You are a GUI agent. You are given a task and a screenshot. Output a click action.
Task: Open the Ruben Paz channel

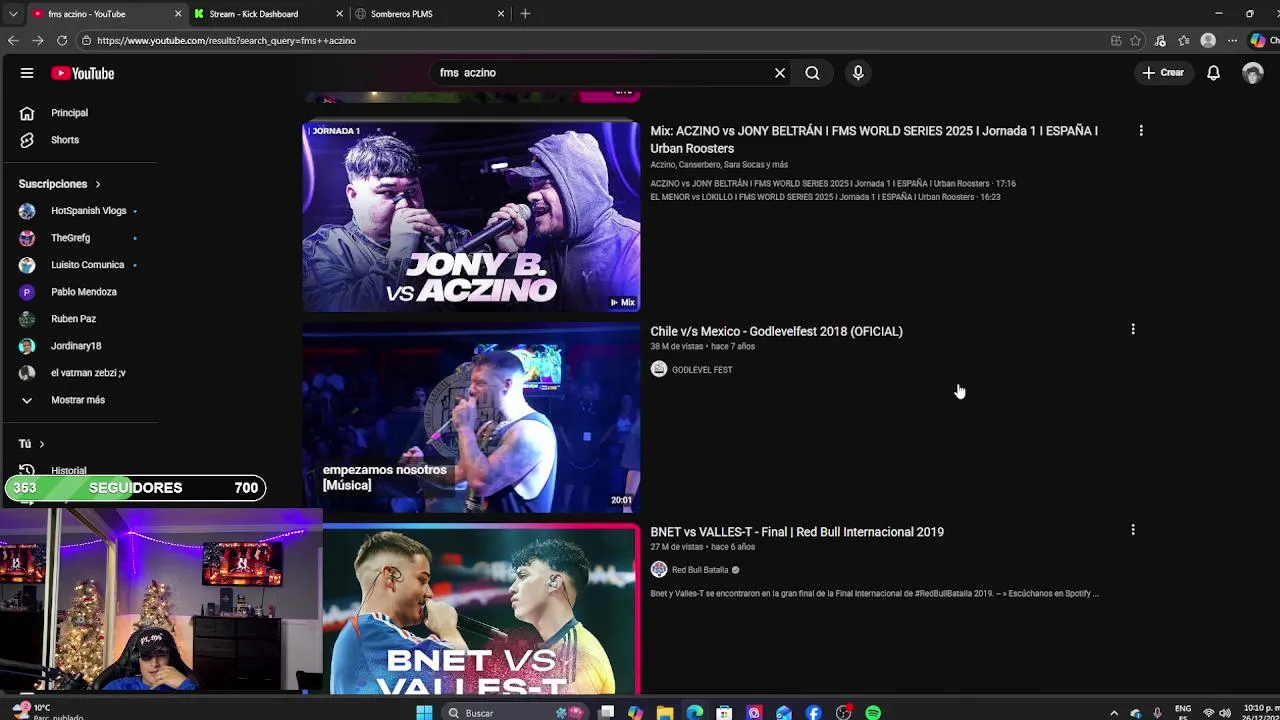tap(74, 319)
